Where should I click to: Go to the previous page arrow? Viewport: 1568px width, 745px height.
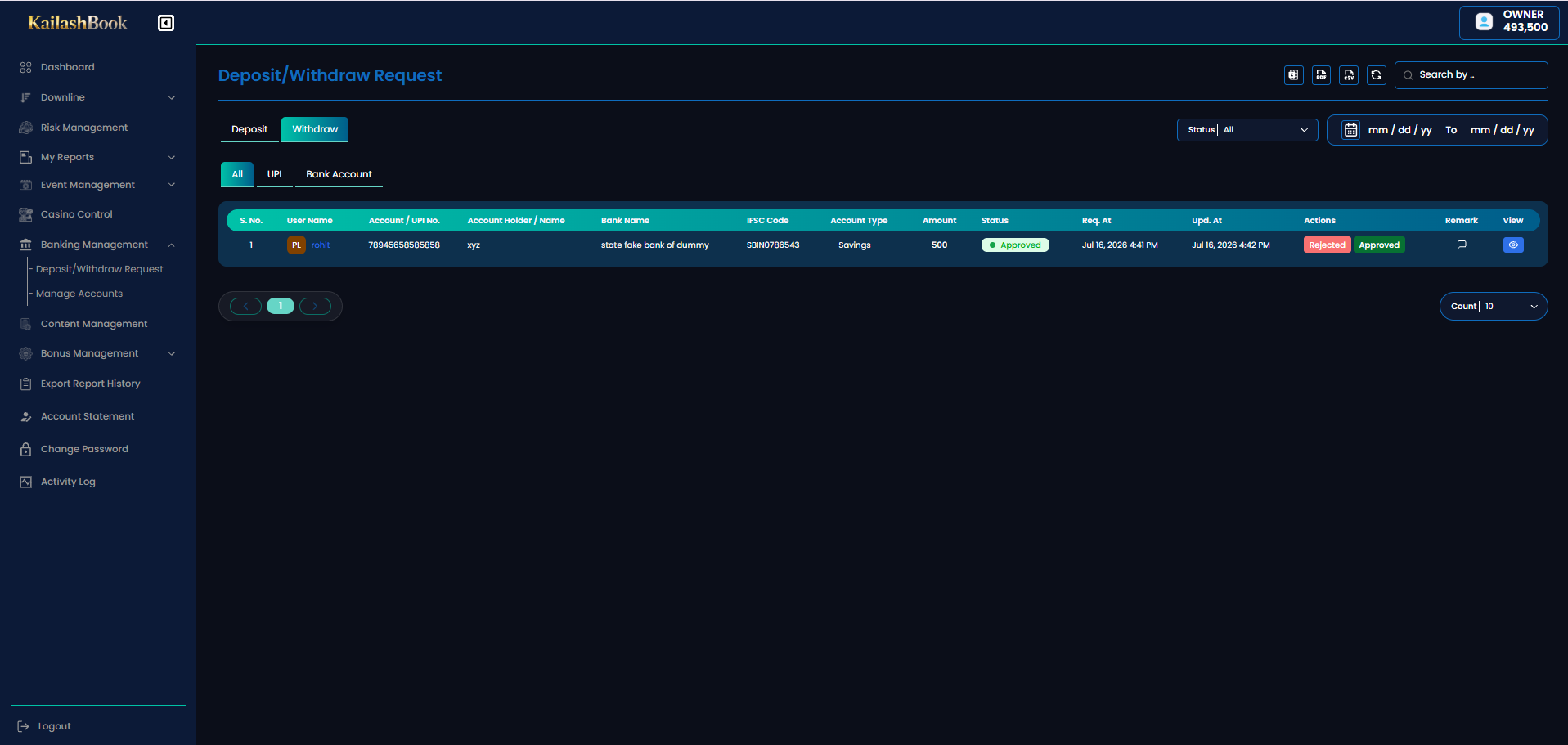click(245, 306)
